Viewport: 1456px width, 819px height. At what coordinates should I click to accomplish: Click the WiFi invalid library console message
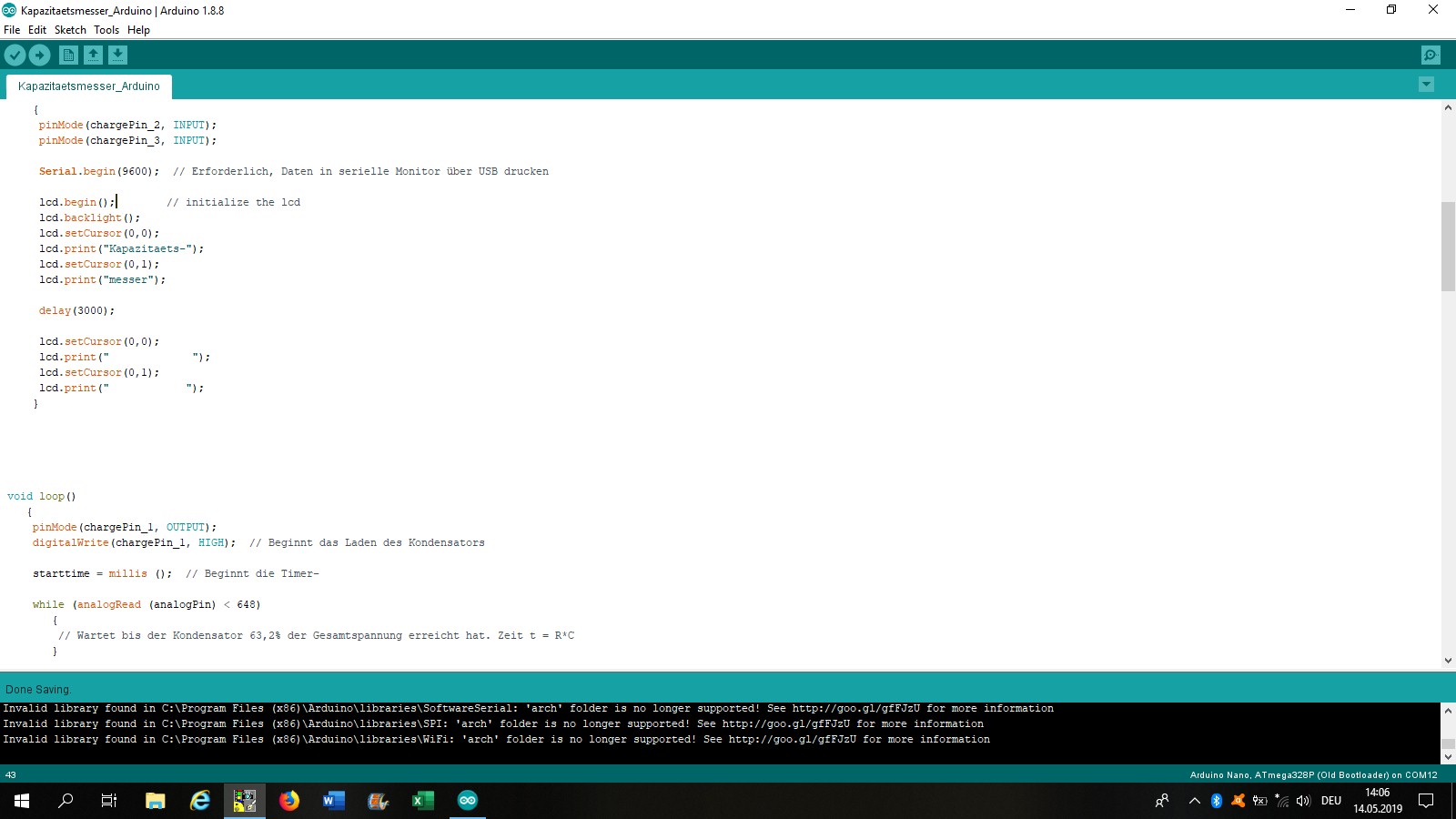click(496, 739)
